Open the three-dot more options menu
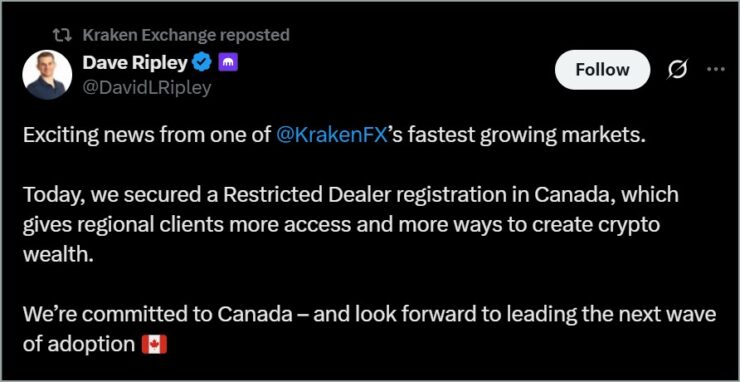The width and height of the screenshot is (740, 382). click(715, 69)
